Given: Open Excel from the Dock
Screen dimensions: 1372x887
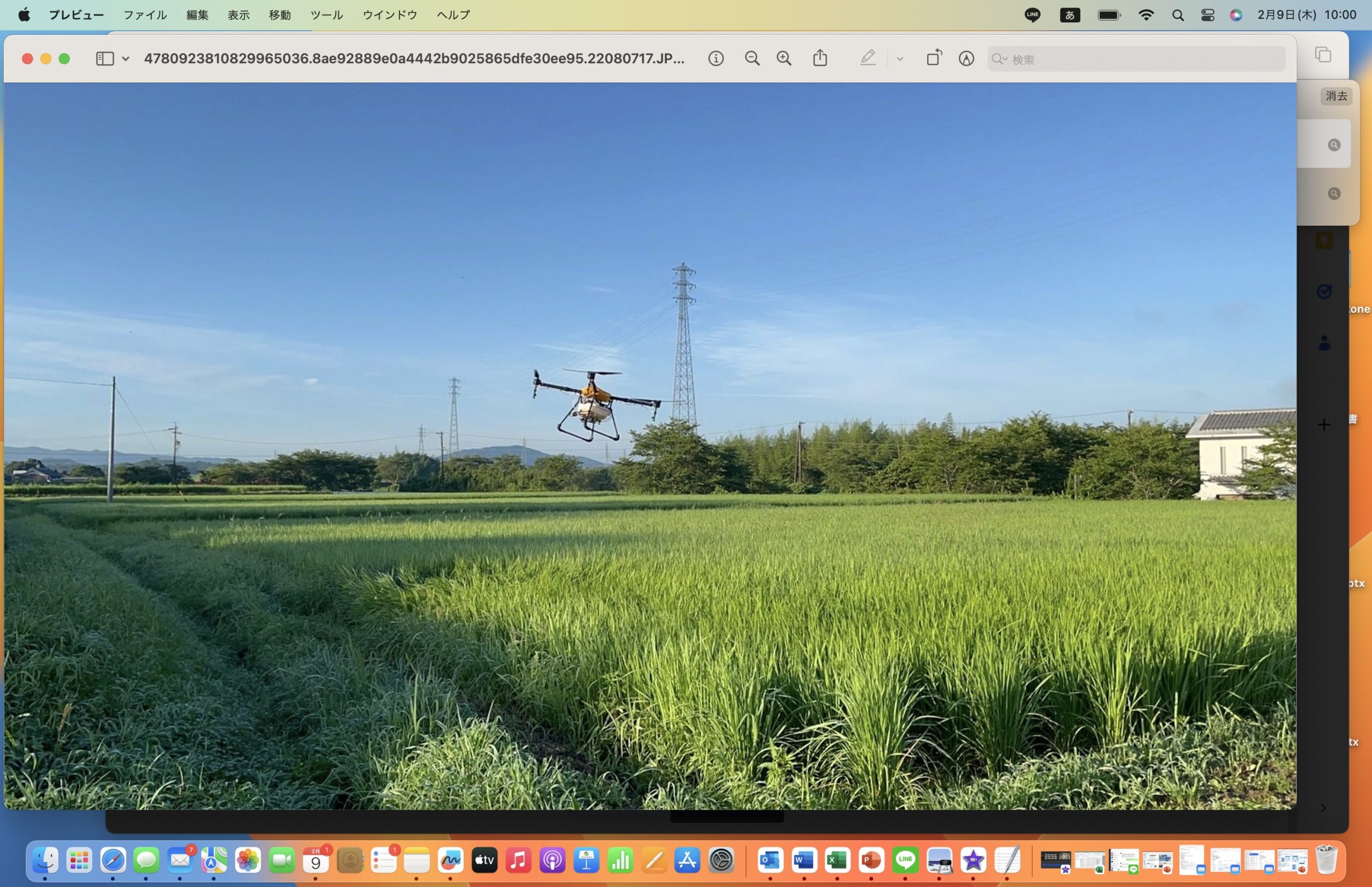Looking at the screenshot, I should click(837, 861).
